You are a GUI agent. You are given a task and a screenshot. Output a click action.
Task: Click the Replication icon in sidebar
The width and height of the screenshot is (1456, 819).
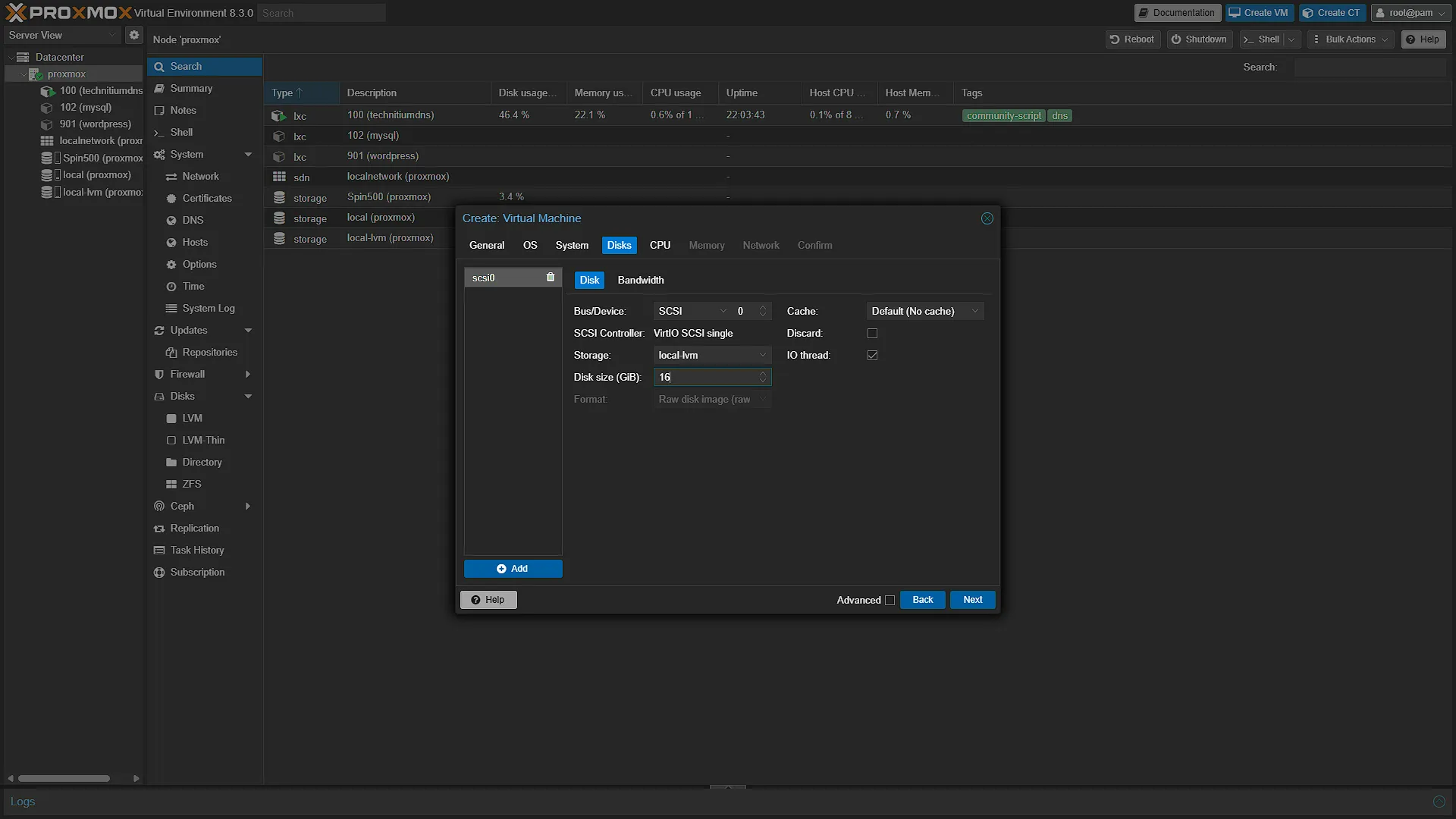159,528
